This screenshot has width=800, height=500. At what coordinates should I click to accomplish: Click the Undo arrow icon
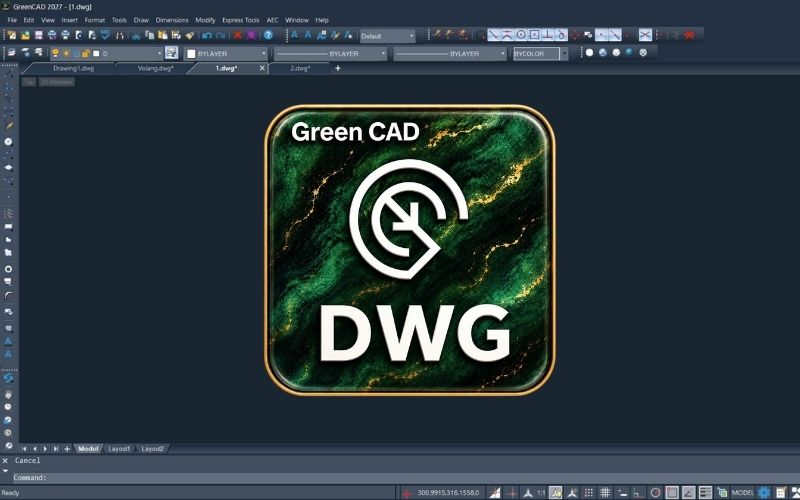coord(207,35)
